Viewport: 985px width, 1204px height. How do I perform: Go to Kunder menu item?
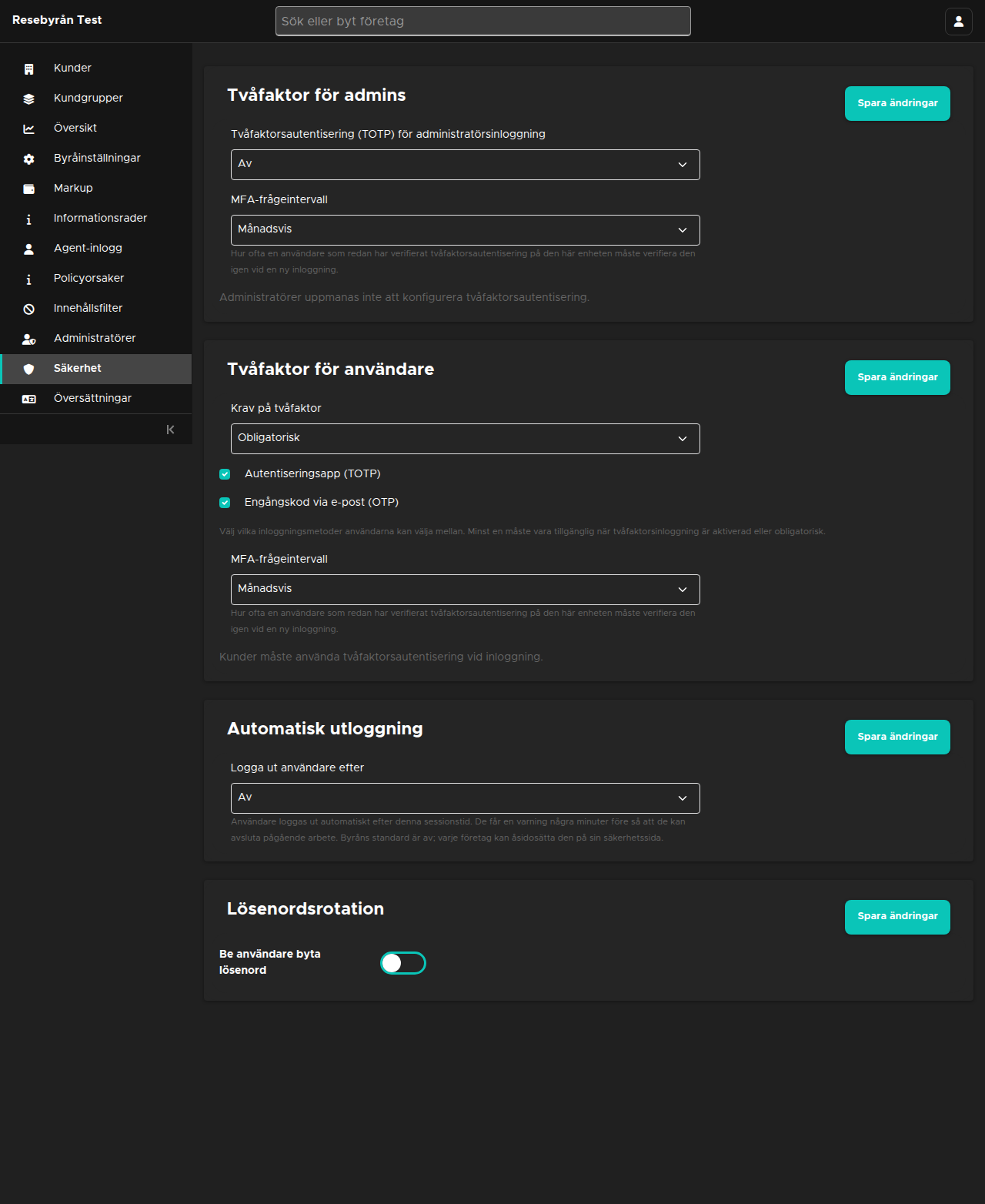96,69
